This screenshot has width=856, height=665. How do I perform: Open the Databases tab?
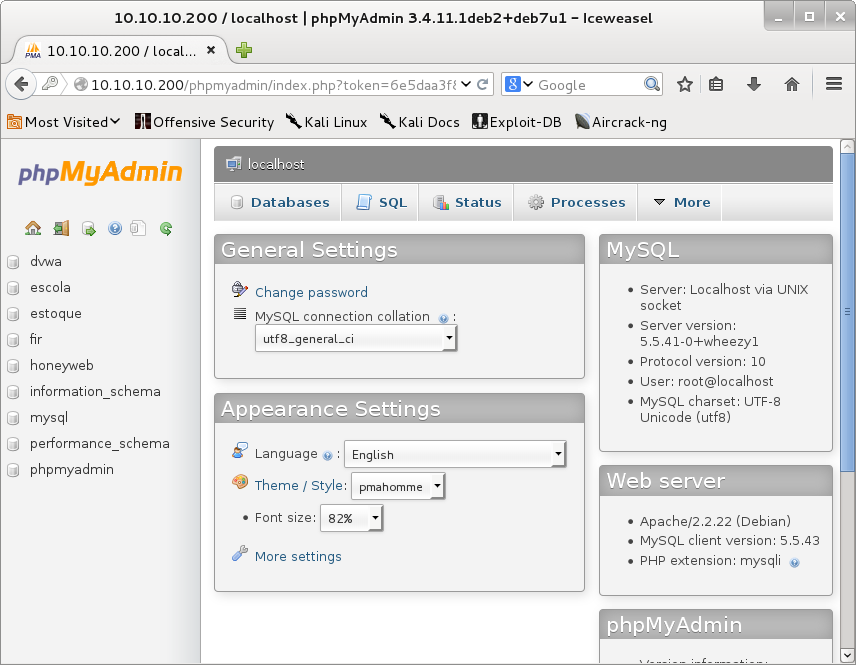click(x=278, y=203)
